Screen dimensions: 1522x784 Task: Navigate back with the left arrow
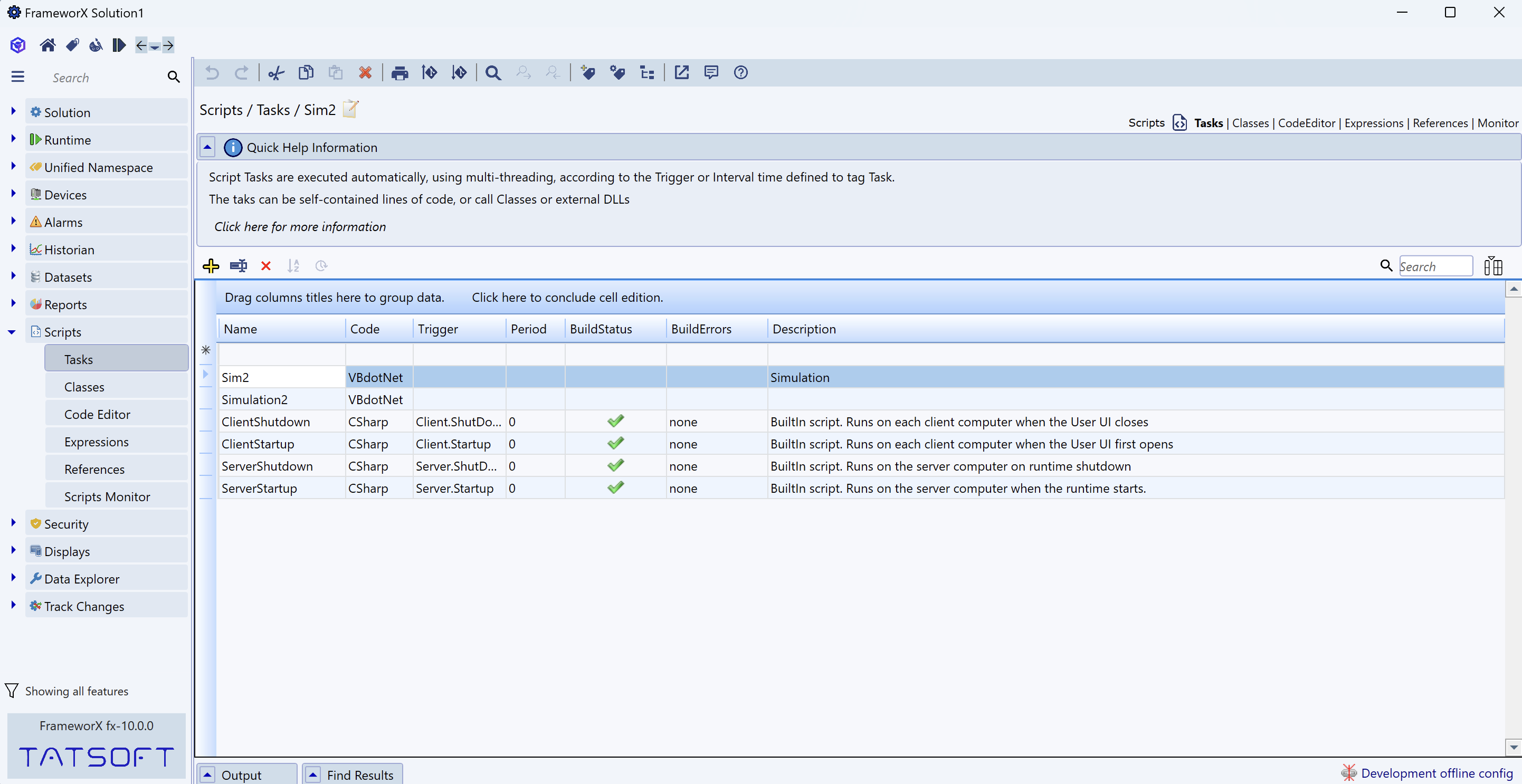(141, 45)
